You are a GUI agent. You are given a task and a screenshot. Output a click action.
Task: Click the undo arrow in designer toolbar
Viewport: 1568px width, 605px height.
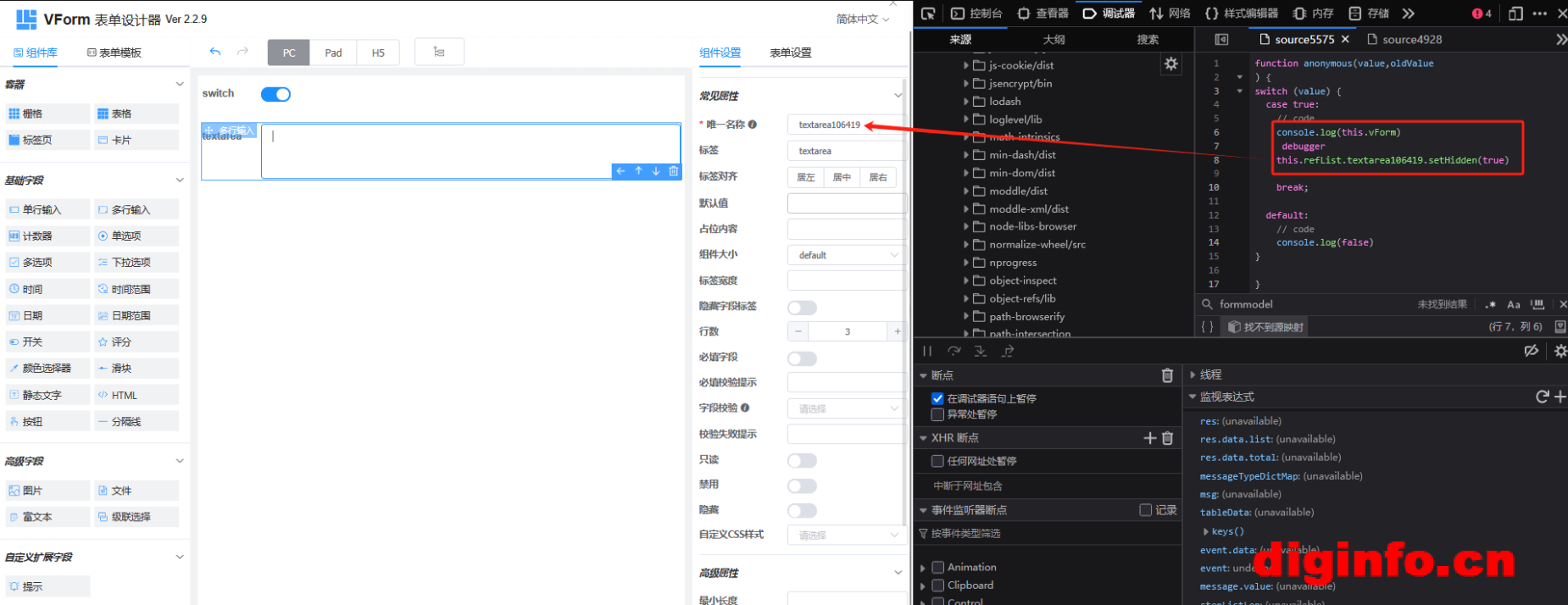pyautogui.click(x=215, y=53)
